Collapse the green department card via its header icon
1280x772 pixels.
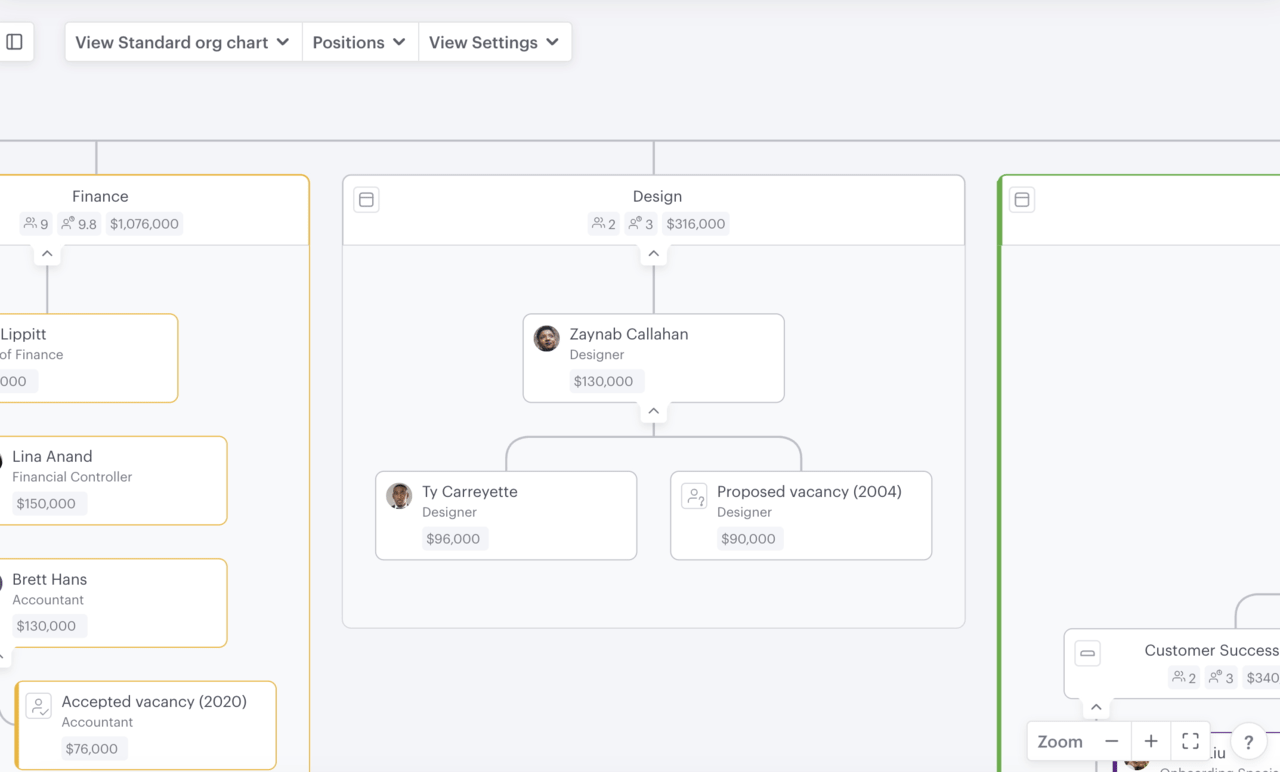click(x=1021, y=199)
